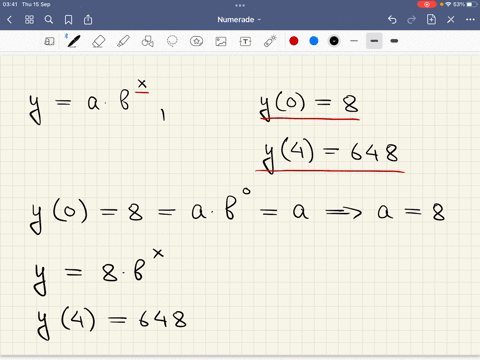
Task: Select the Text box tool
Action: tap(245, 41)
